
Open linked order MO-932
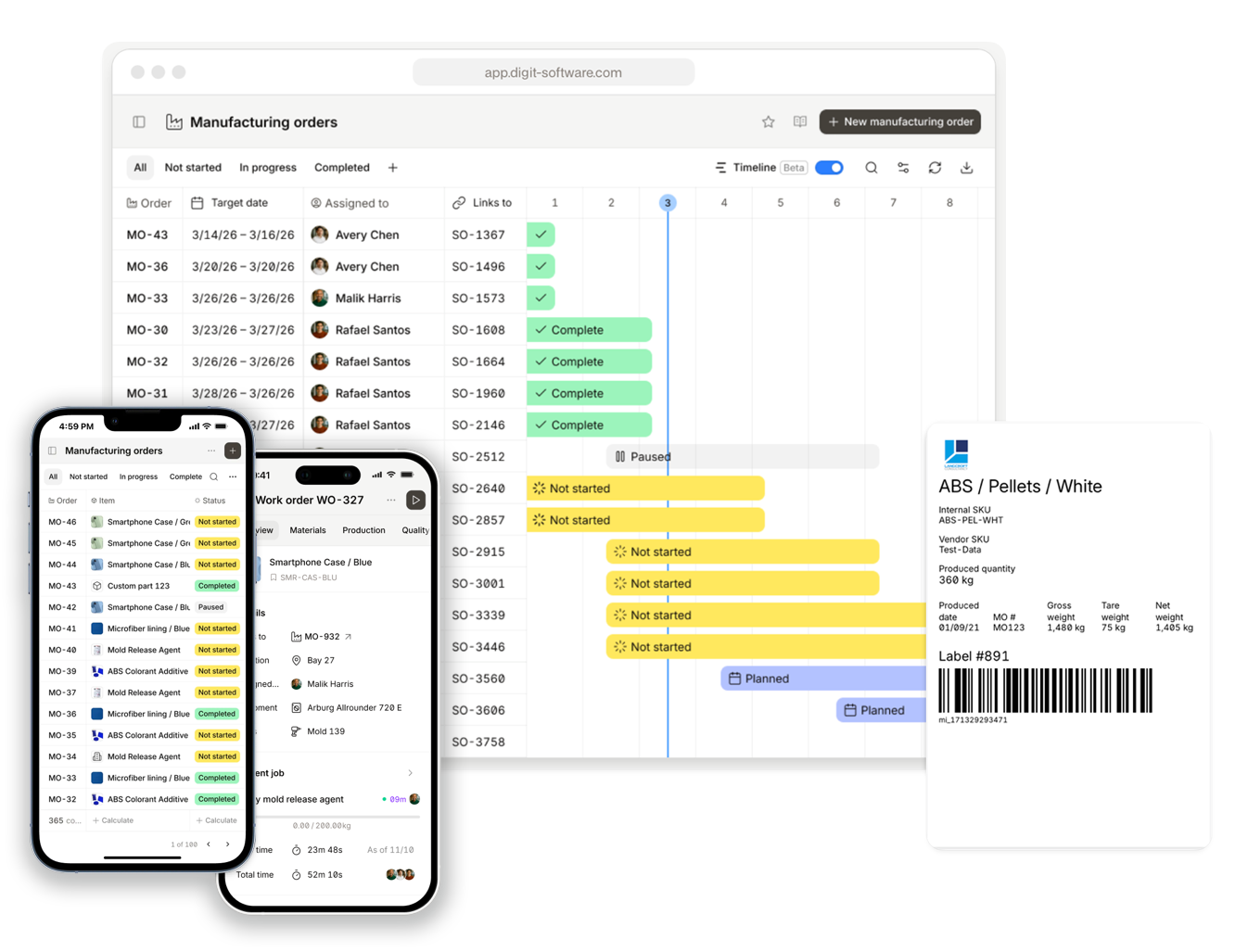pyautogui.click(x=322, y=637)
